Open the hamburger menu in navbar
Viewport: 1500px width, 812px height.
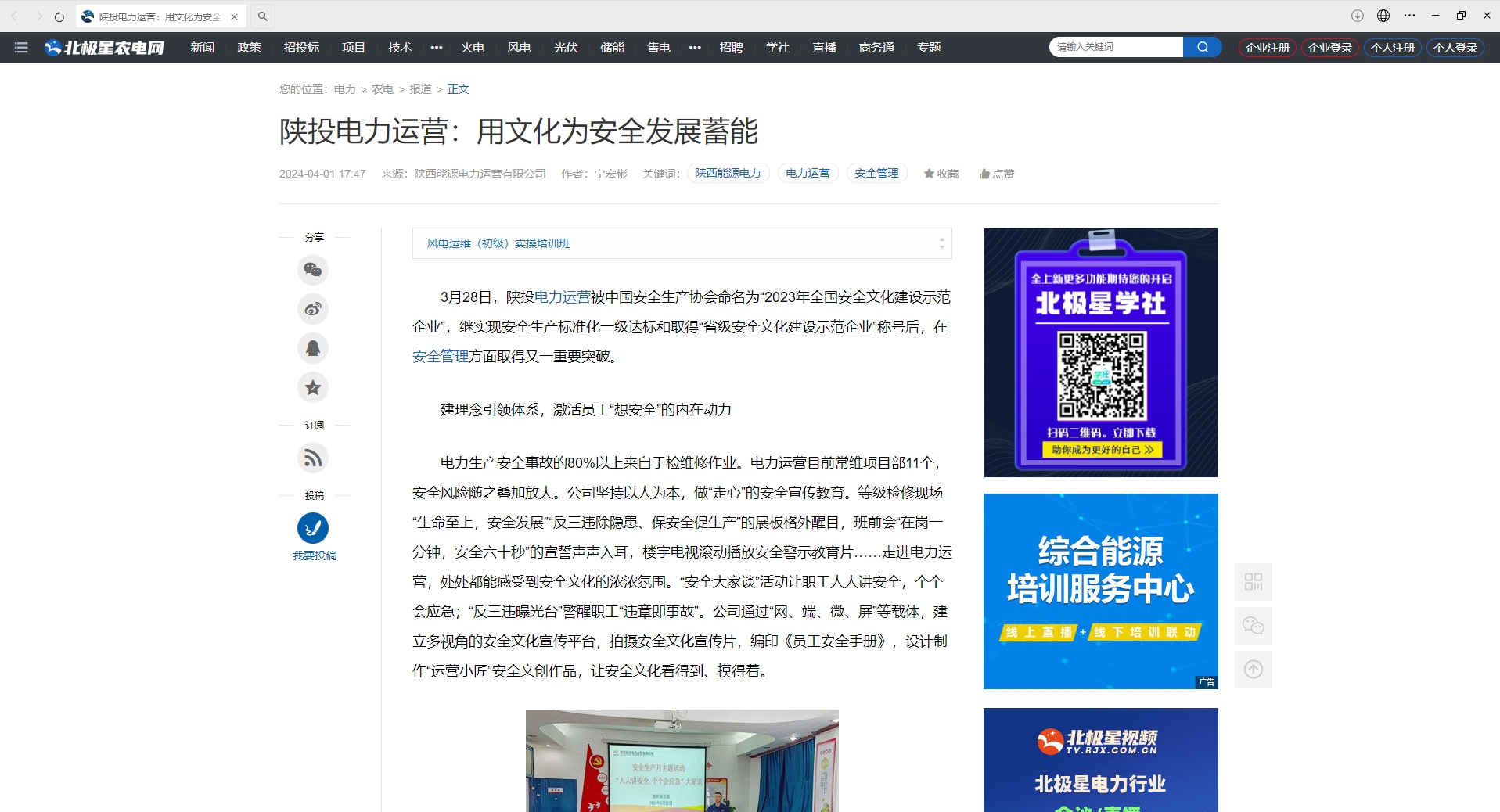pyautogui.click(x=21, y=48)
